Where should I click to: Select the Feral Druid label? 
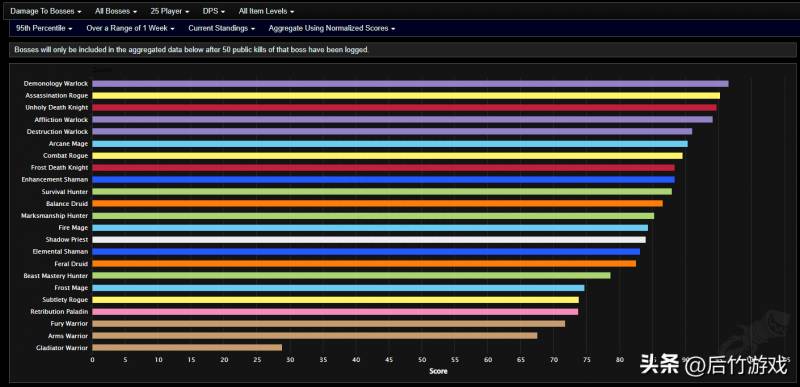(x=71, y=264)
